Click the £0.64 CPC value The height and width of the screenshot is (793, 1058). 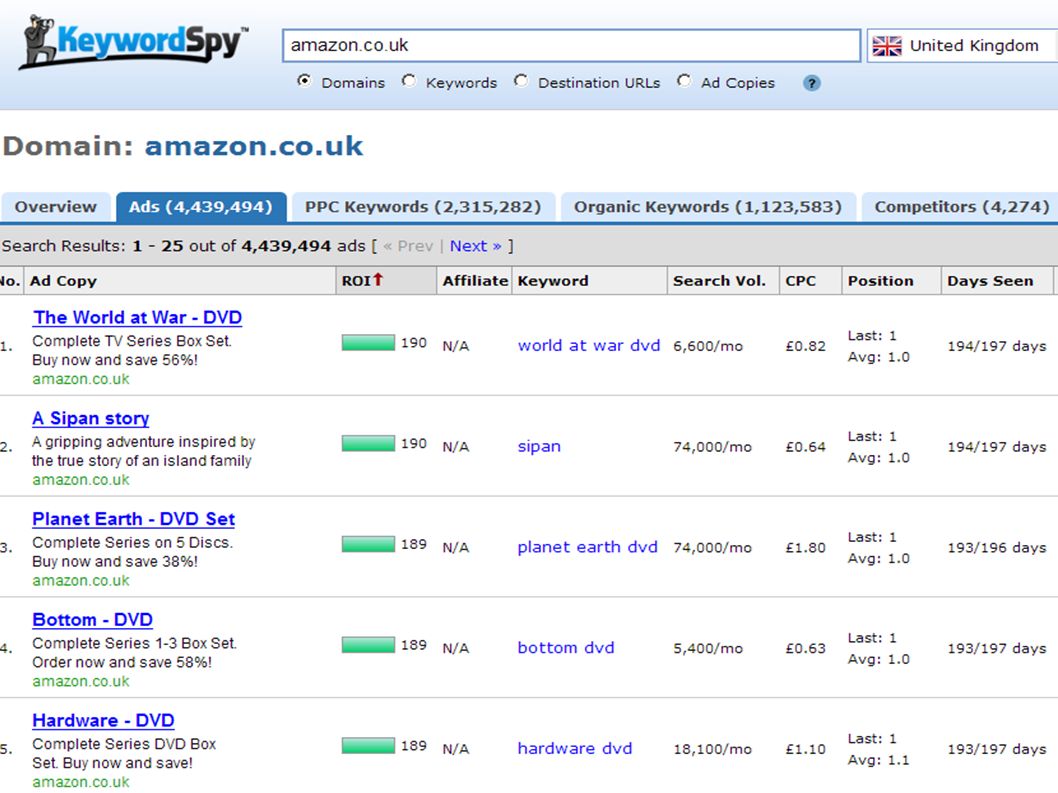click(806, 447)
